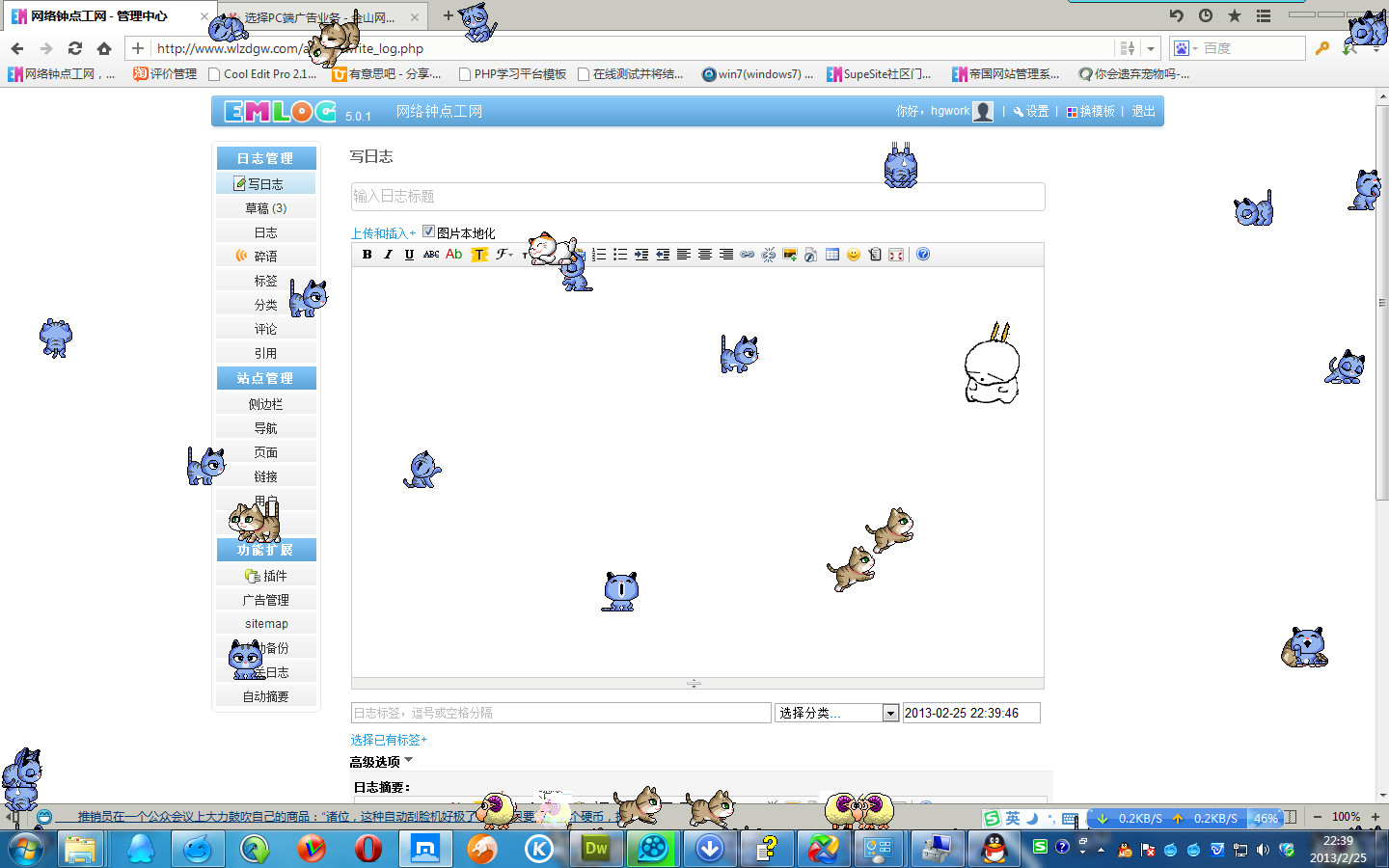Insert a bulleted list

[x=620, y=255]
